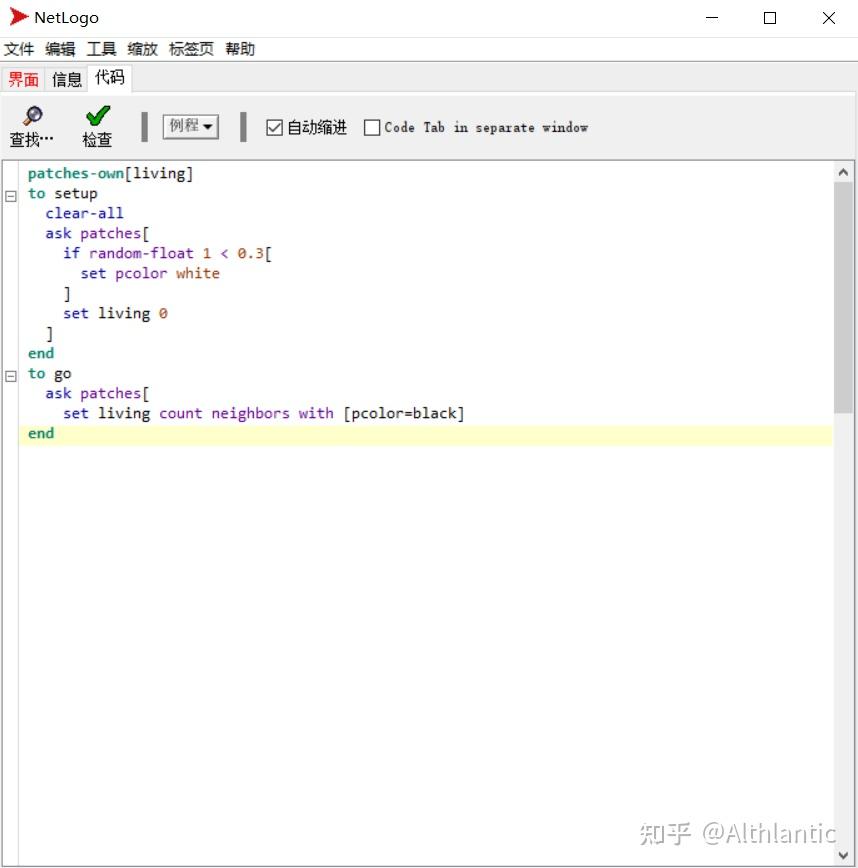
Task: Click the 检查 check syntax icon
Action: (x=95, y=116)
